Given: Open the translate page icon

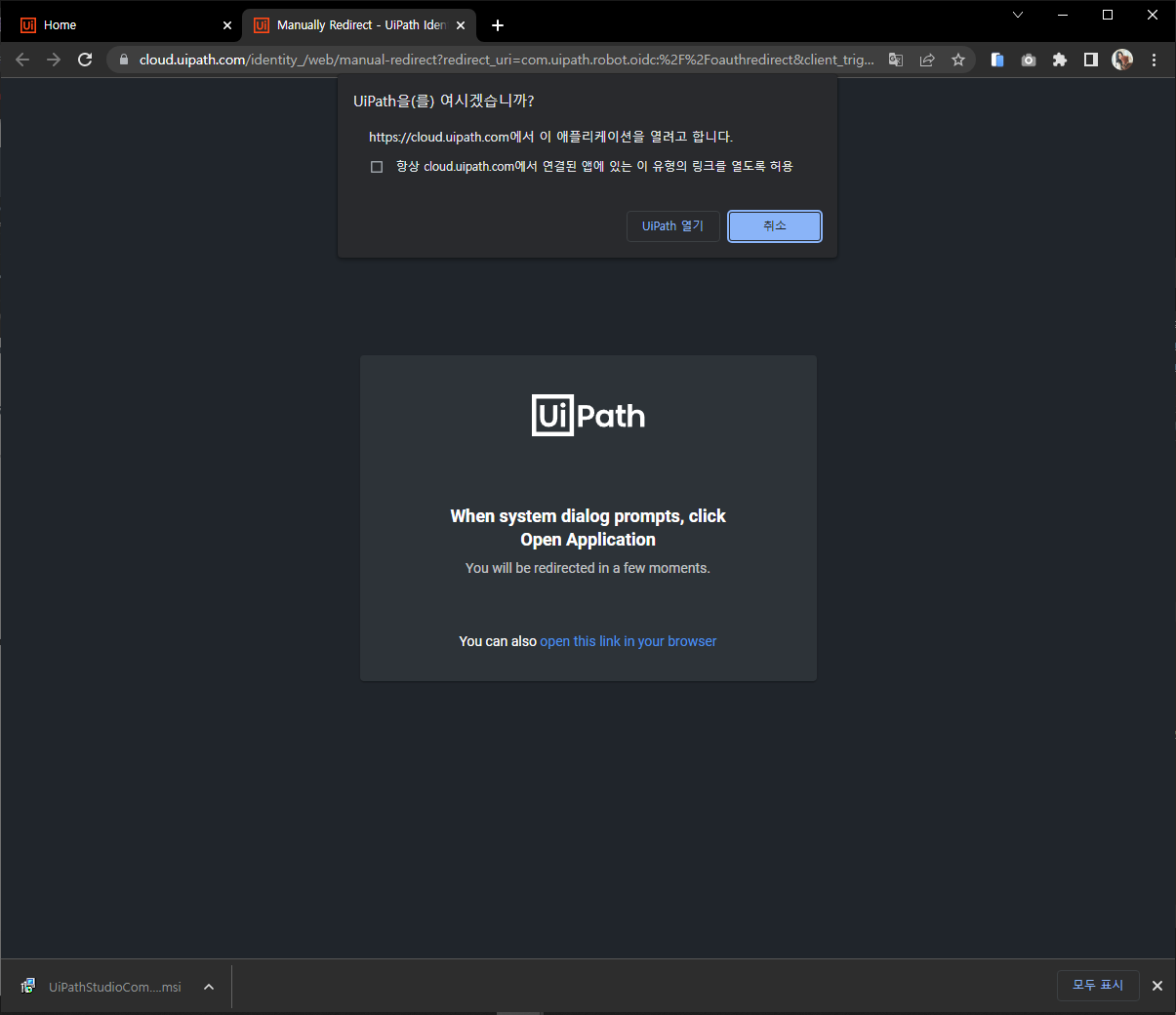Looking at the screenshot, I should (x=896, y=60).
